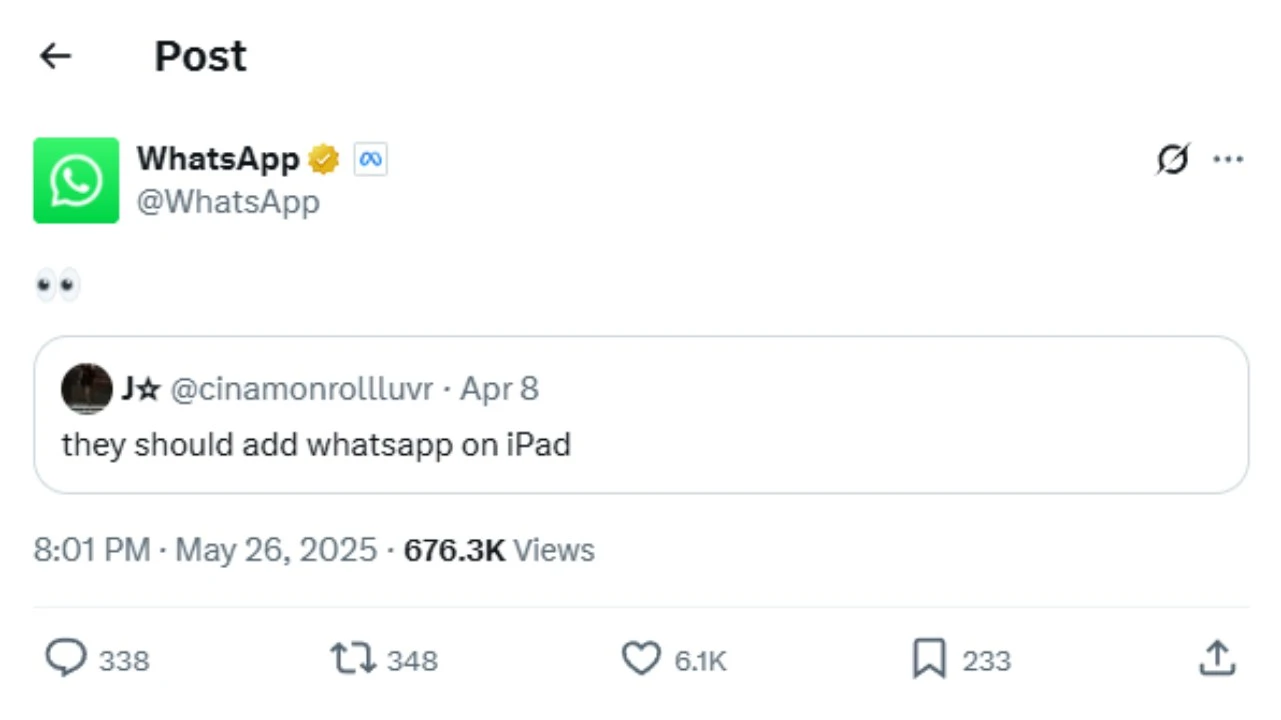Viewport: 1281px width, 720px height.
Task: Repost the WhatsApp post
Action: (x=353, y=659)
